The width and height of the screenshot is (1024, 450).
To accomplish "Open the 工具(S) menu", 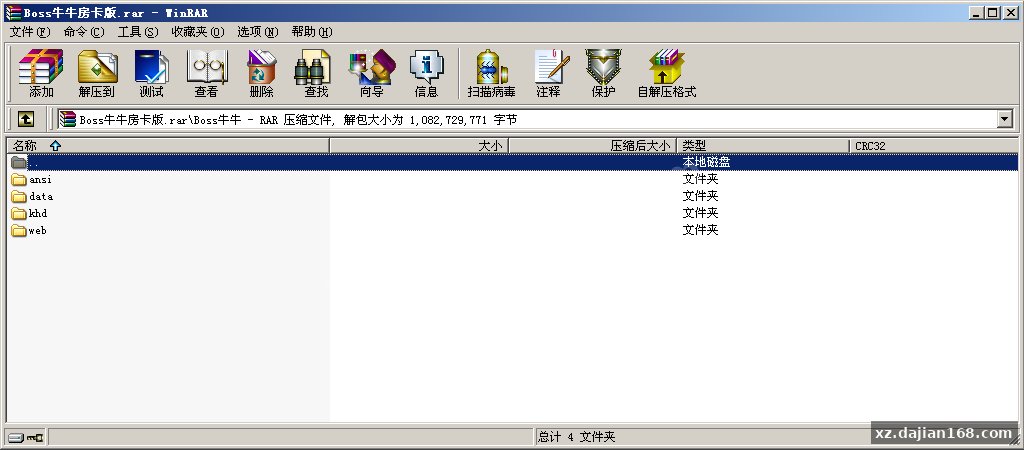I will point(138,31).
